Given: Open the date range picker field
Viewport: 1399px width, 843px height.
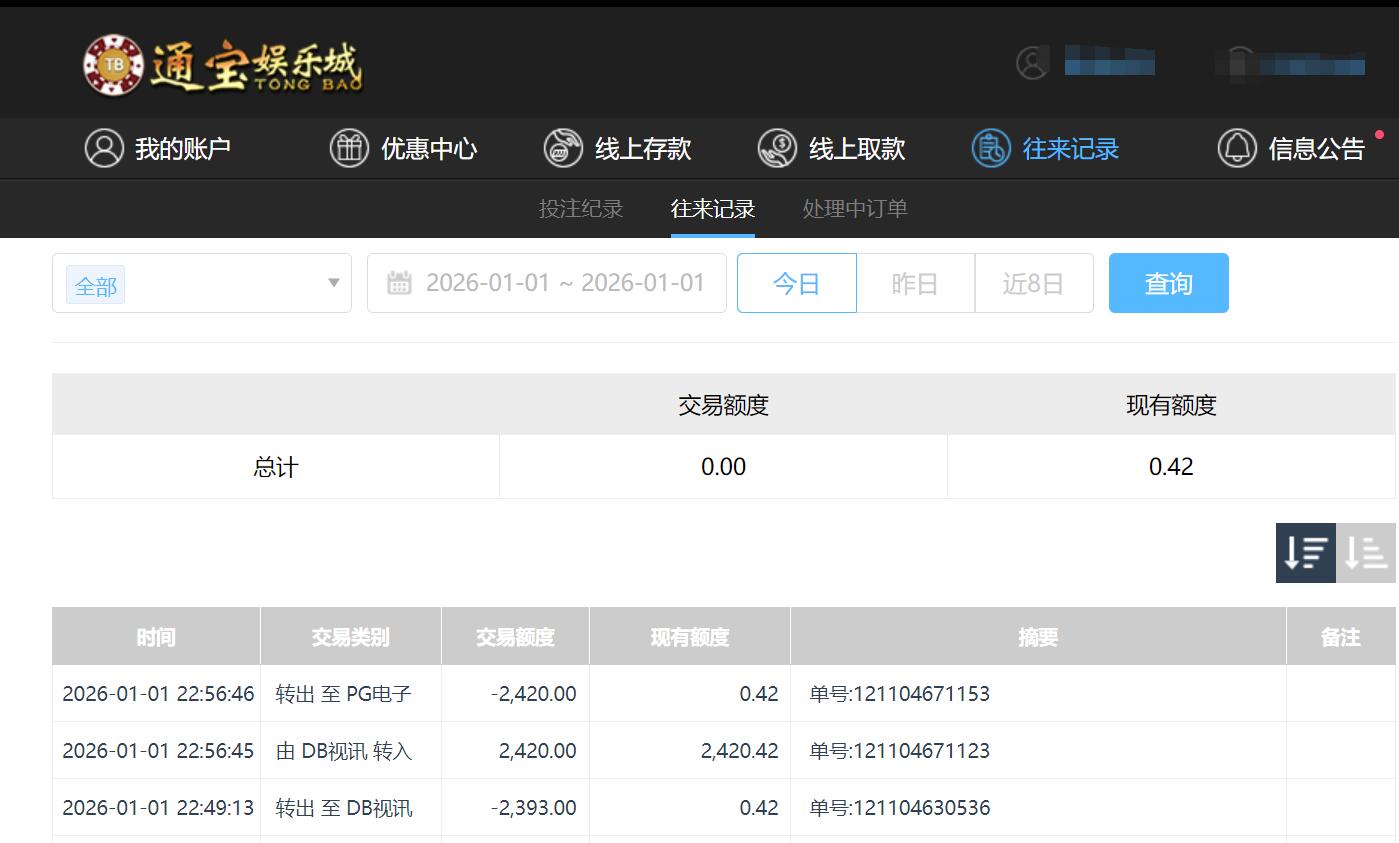Looking at the screenshot, I should (560, 282).
